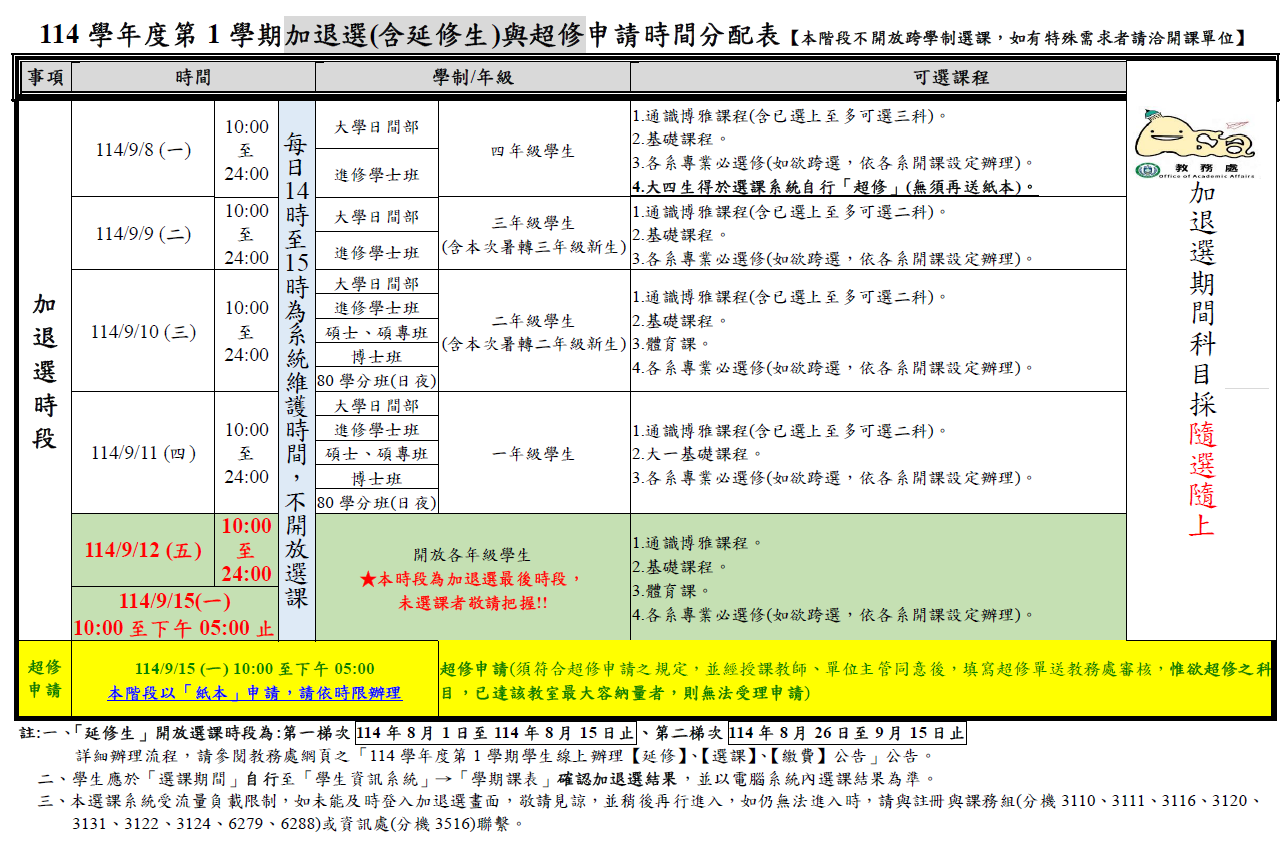1285x842 pixels.
Task: Click the vertical 加退選時段 cell
Action: pyautogui.click(x=46, y=372)
